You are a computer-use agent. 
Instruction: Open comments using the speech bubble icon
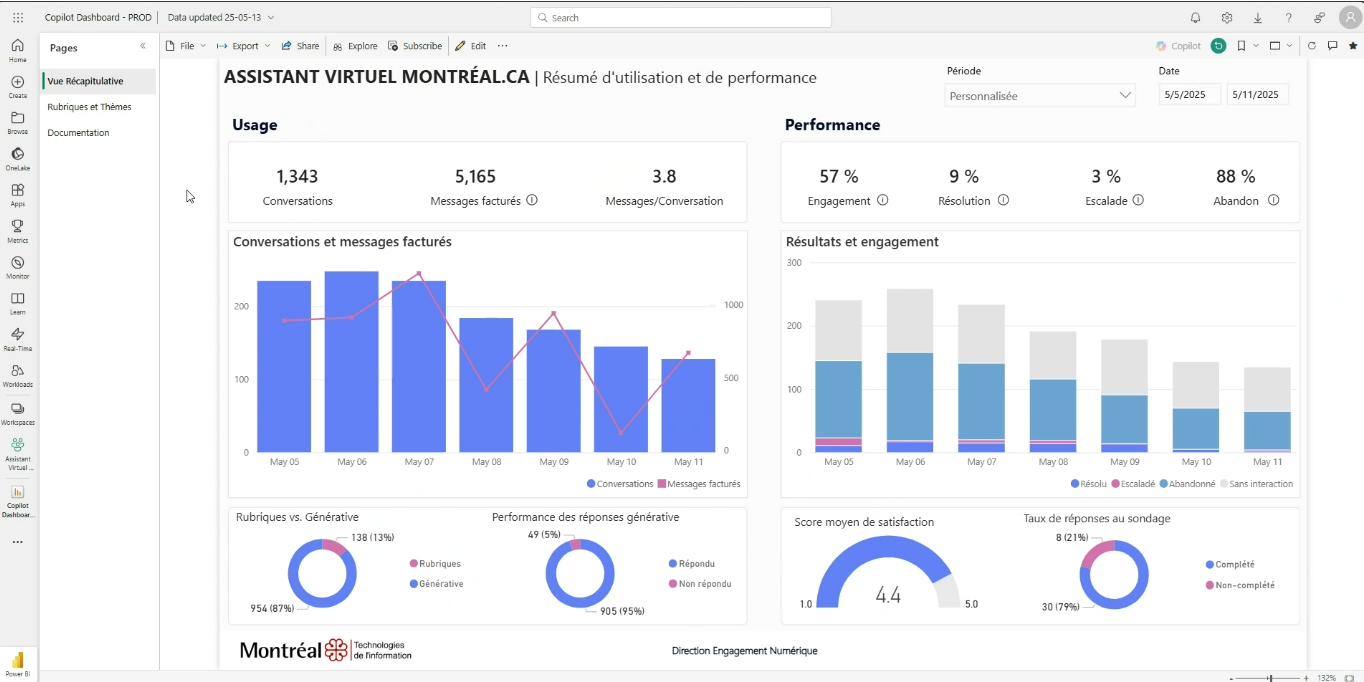pos(1331,45)
